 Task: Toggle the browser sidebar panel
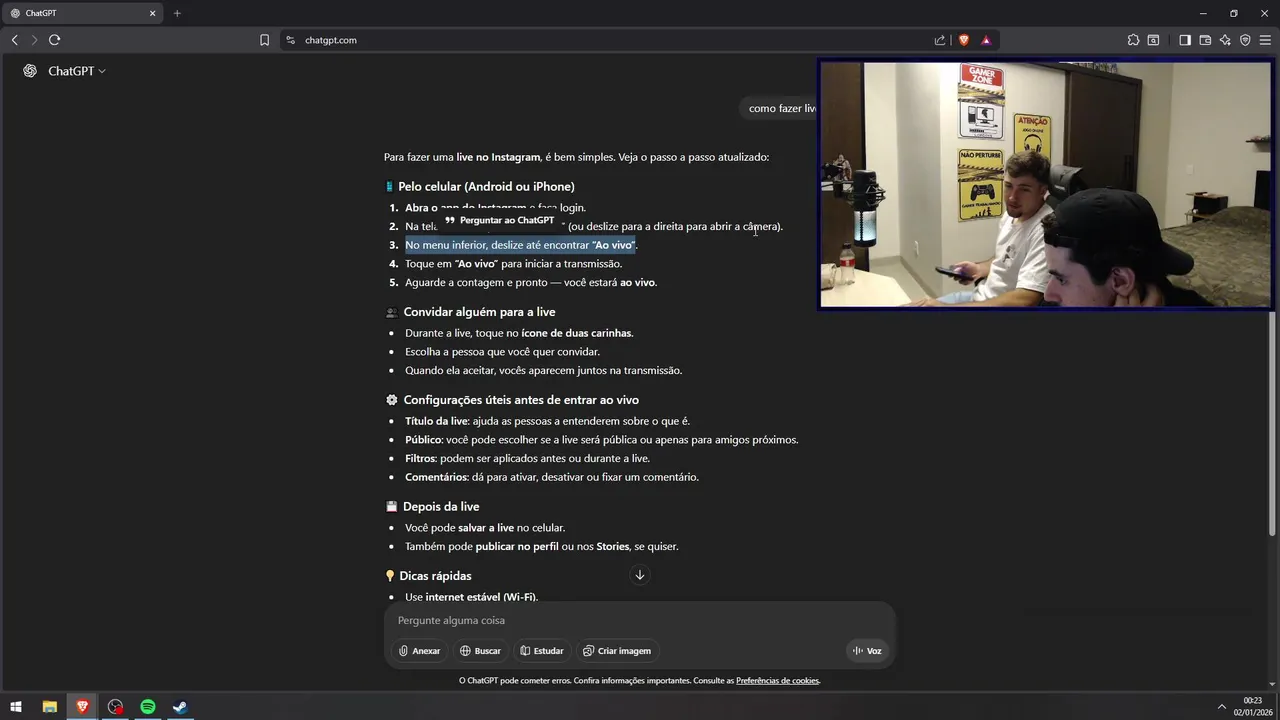(x=1185, y=40)
